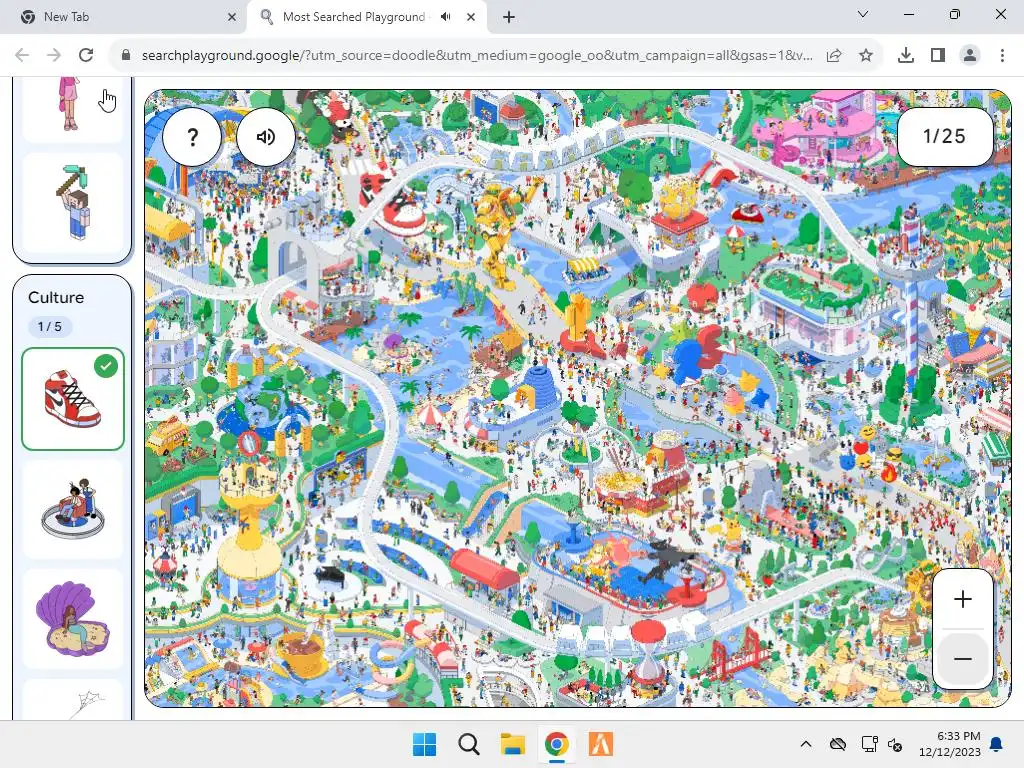
Task: Click the Culture category heading
Action: click(x=56, y=297)
